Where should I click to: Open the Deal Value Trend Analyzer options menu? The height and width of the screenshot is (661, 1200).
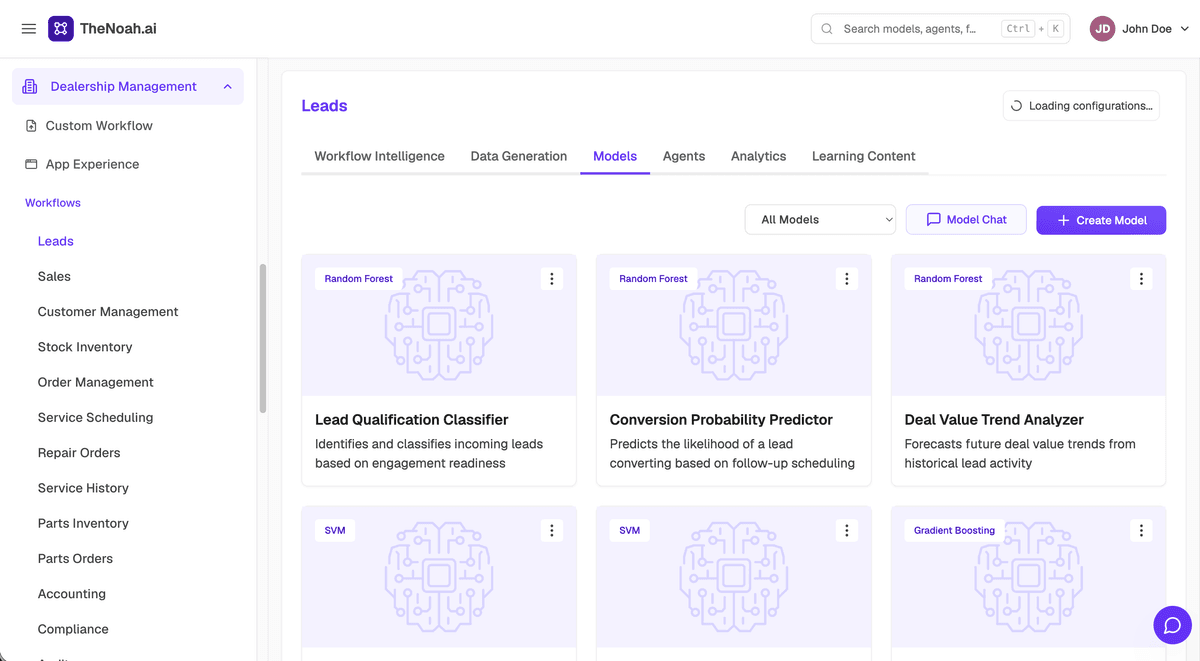click(x=1141, y=279)
